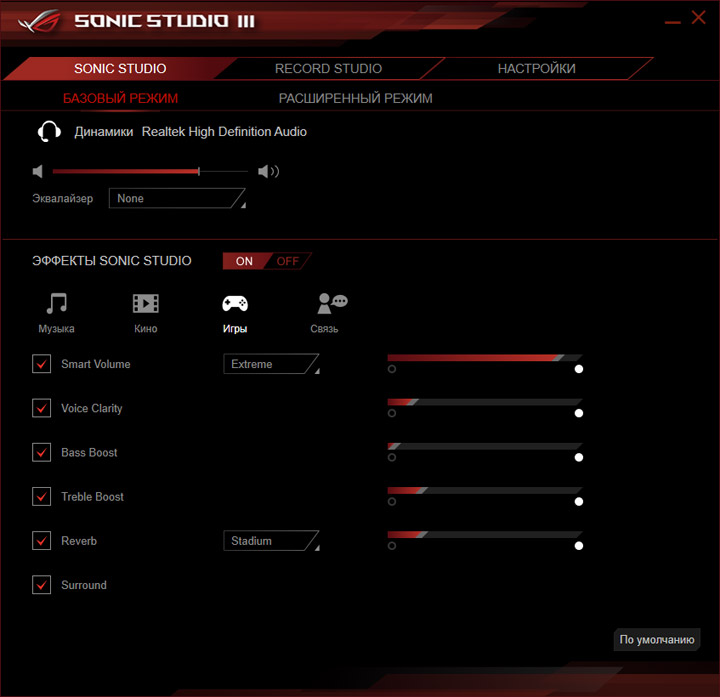The image size is (720, 697).
Task: Close the Sonic Studio III window
Action: pos(698,17)
